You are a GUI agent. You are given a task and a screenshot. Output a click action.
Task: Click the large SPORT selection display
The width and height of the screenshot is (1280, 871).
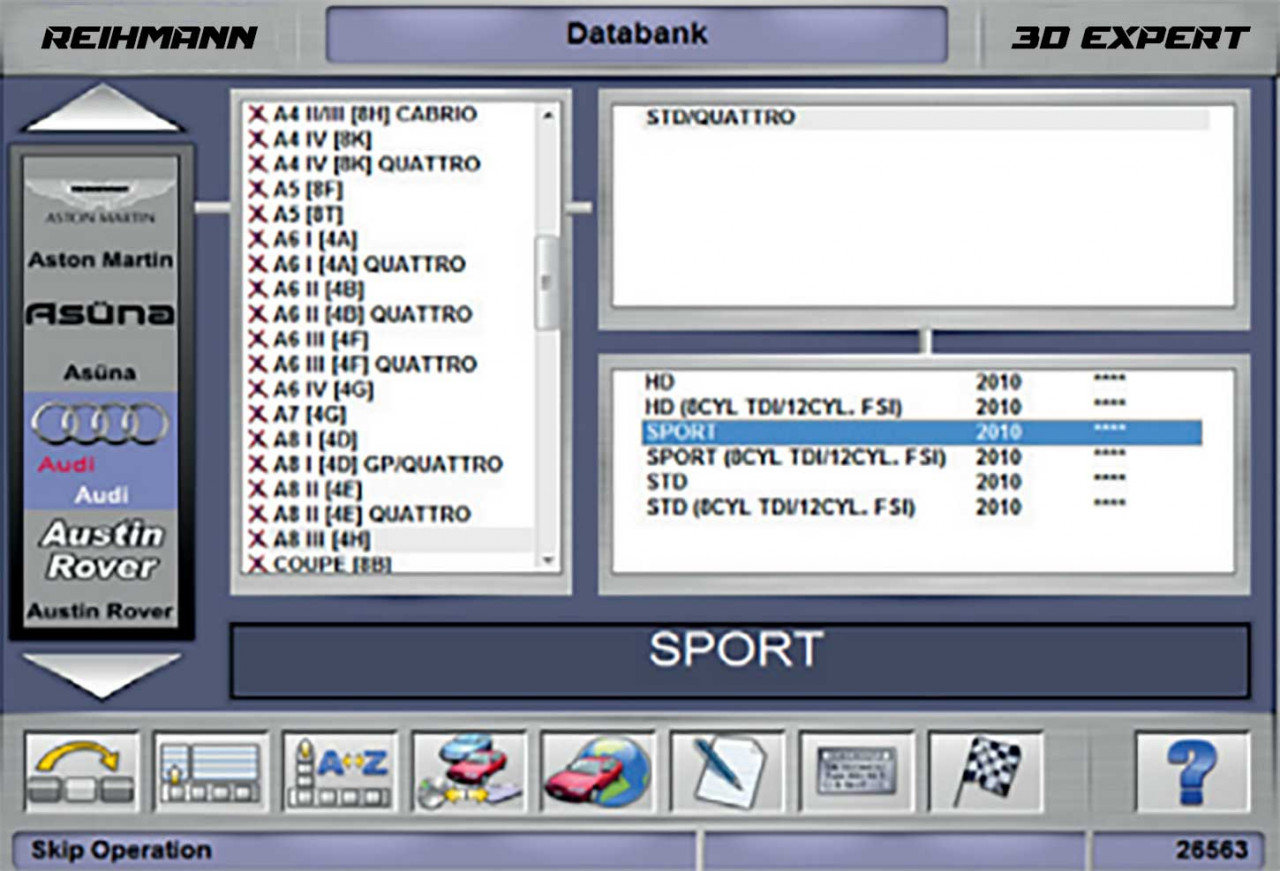pos(740,661)
